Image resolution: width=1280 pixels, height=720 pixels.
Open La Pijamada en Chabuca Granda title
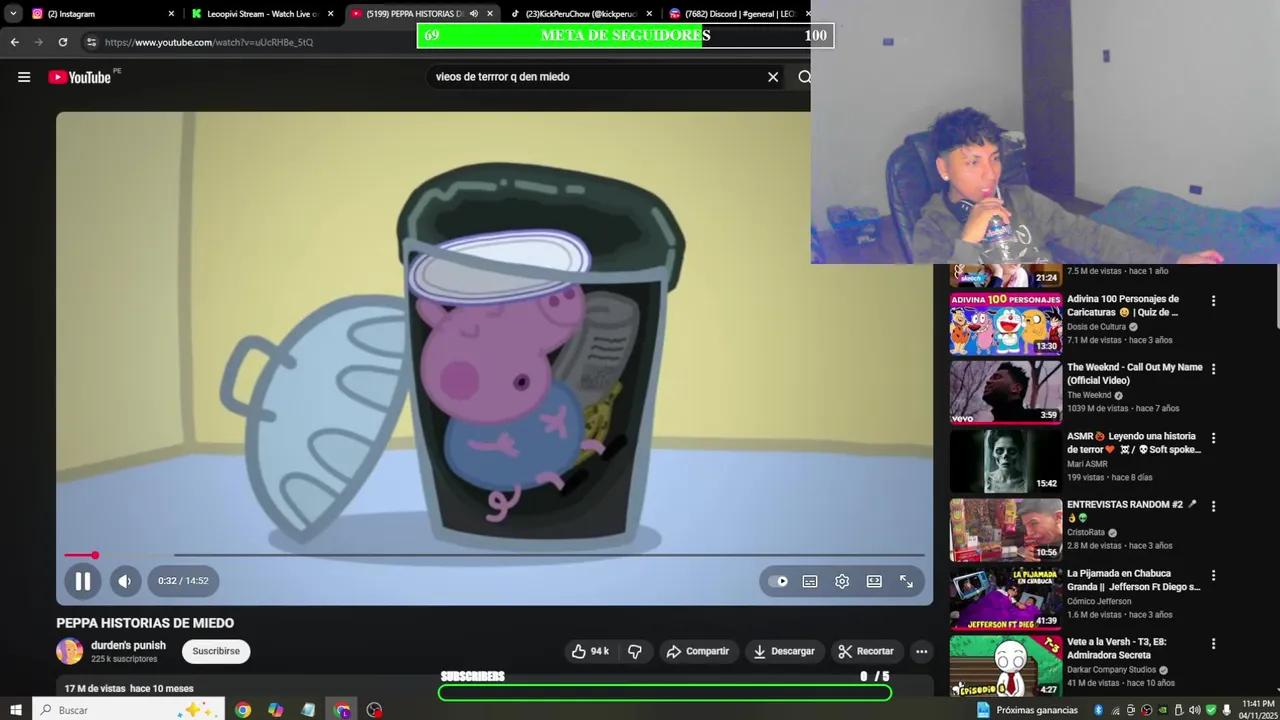pyautogui.click(x=1133, y=580)
